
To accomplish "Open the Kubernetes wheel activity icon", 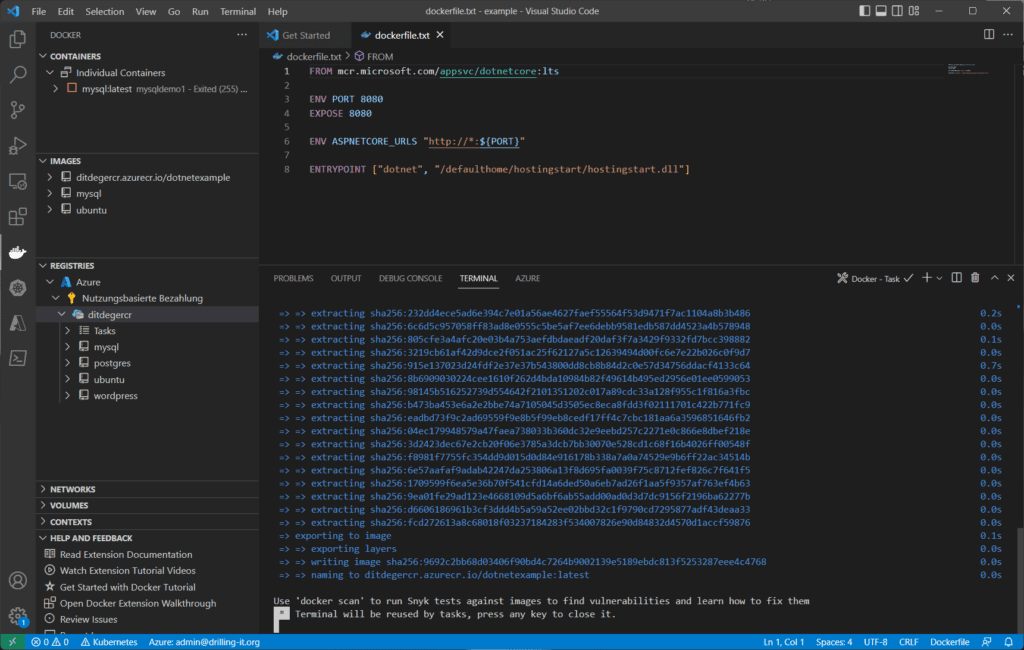I will [x=18, y=287].
